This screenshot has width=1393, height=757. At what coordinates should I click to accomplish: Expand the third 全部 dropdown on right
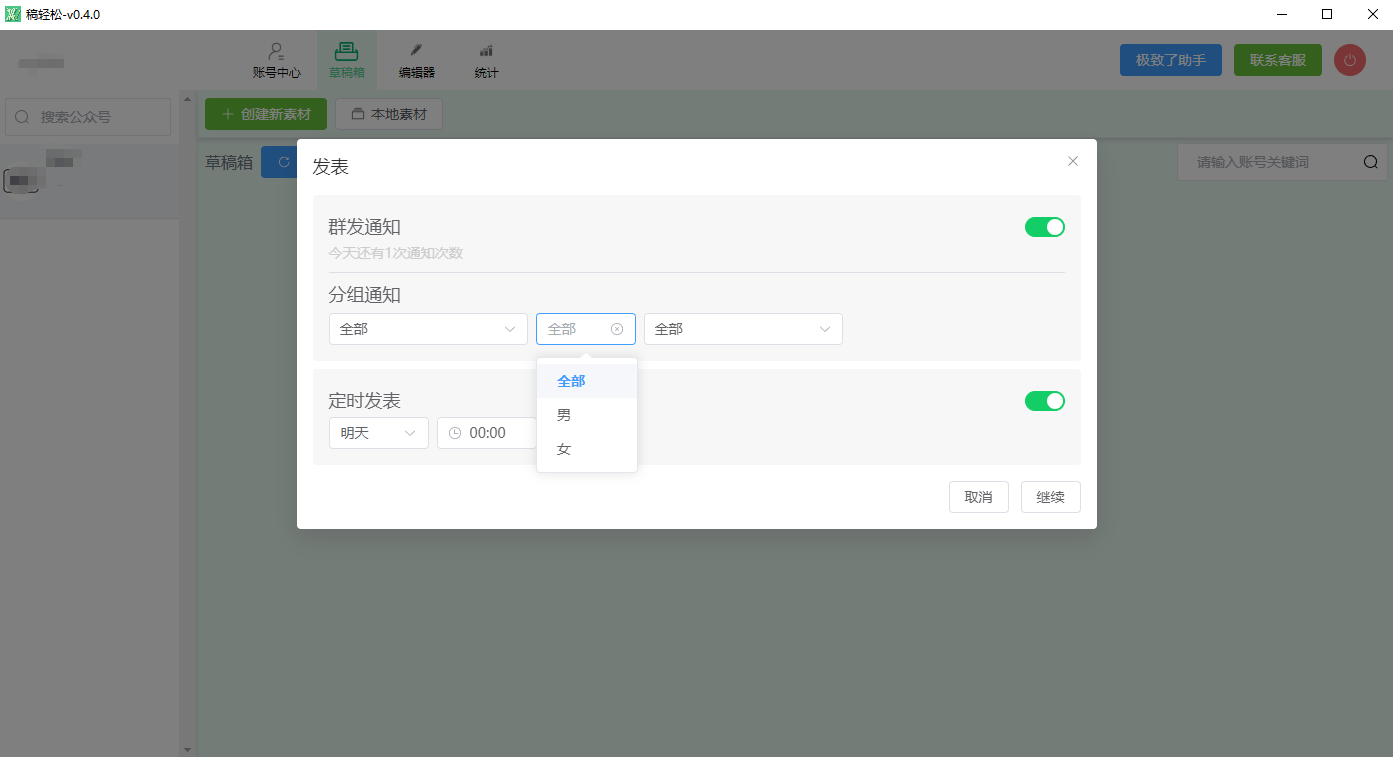coord(742,329)
